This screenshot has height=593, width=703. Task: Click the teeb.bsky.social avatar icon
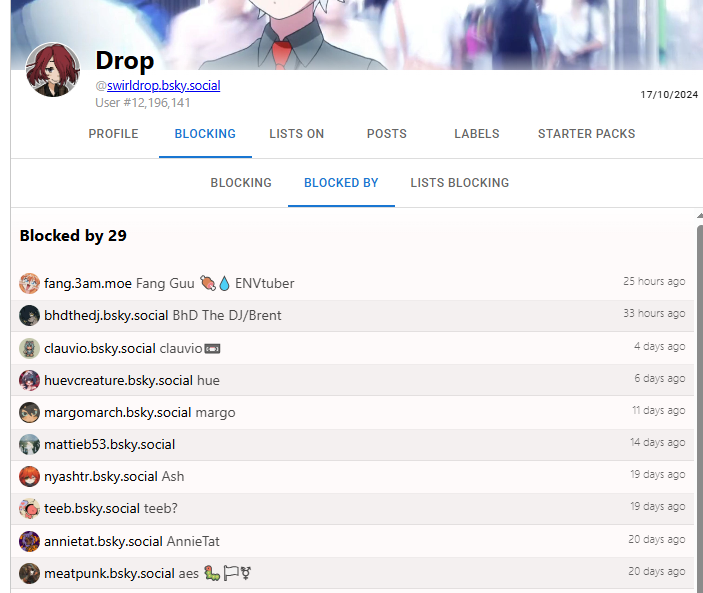tap(30, 508)
